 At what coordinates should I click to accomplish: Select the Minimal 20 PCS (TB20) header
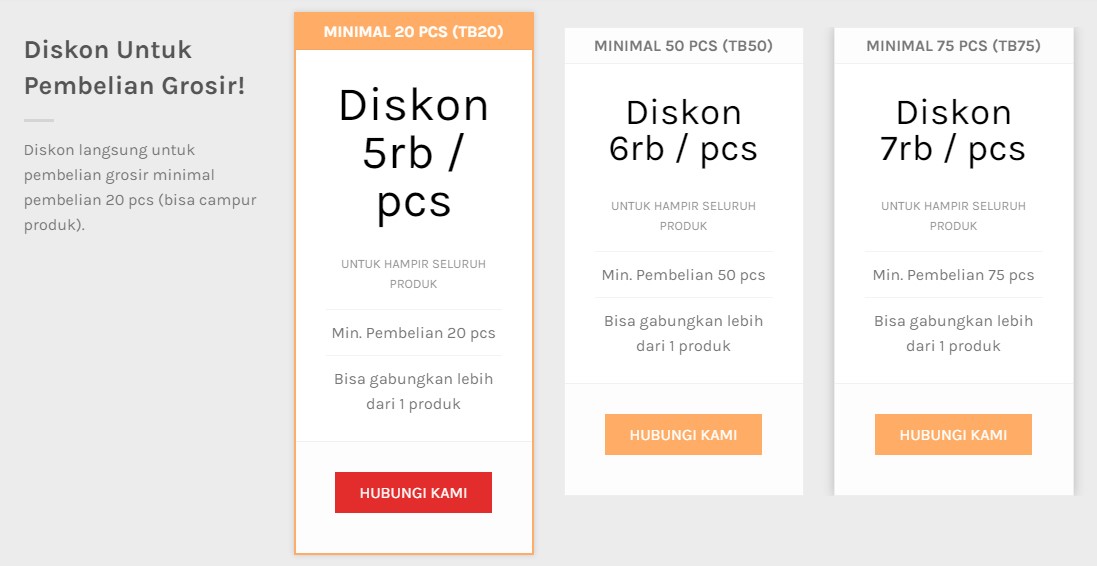[413, 32]
